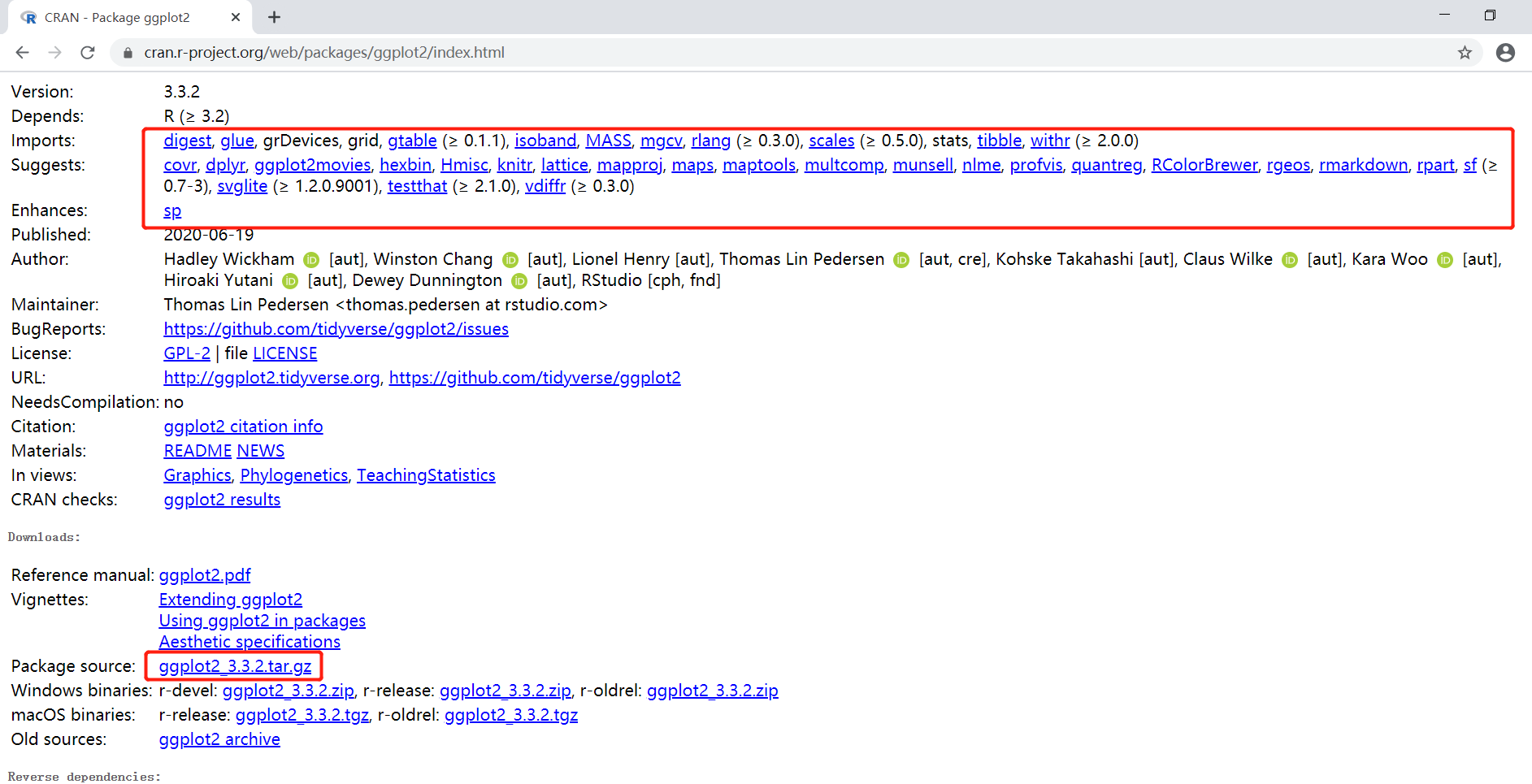Open the sp enhances package link
The image size is (1532, 784).
[x=172, y=210]
